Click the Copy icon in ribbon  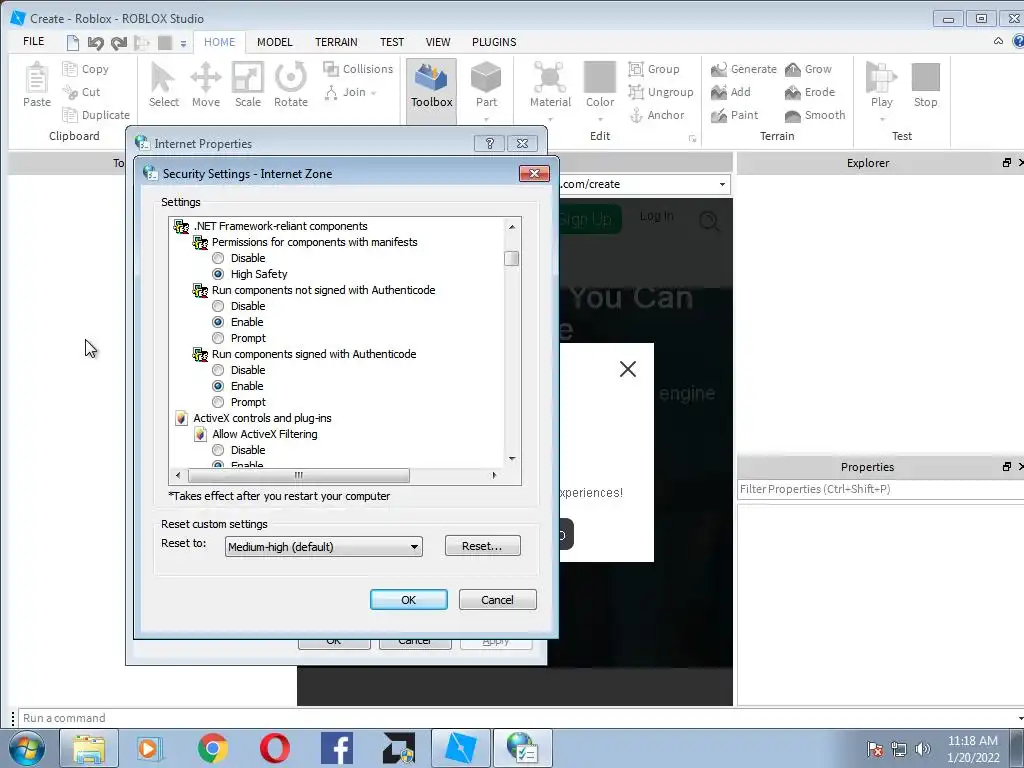pos(70,69)
